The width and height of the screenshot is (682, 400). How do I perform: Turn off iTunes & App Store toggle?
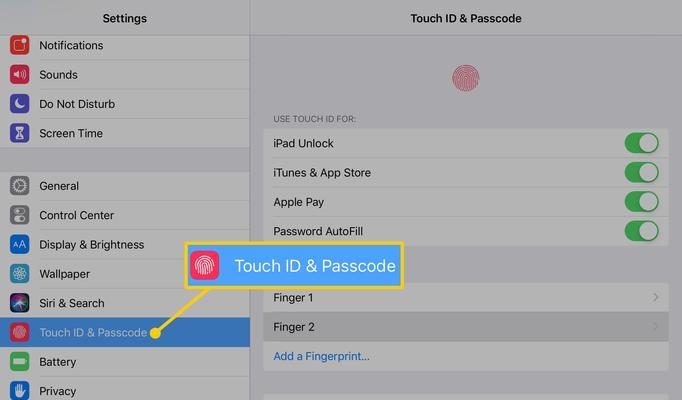tap(642, 173)
